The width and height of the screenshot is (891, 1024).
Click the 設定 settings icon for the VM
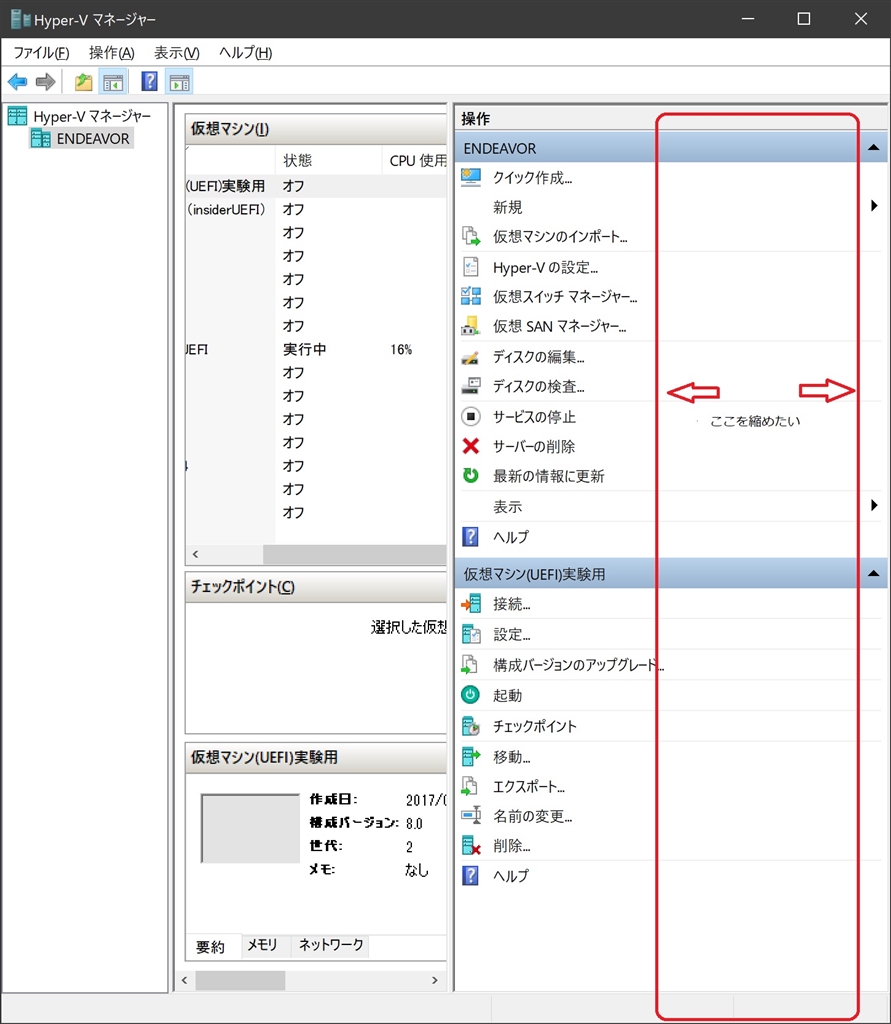[471, 634]
